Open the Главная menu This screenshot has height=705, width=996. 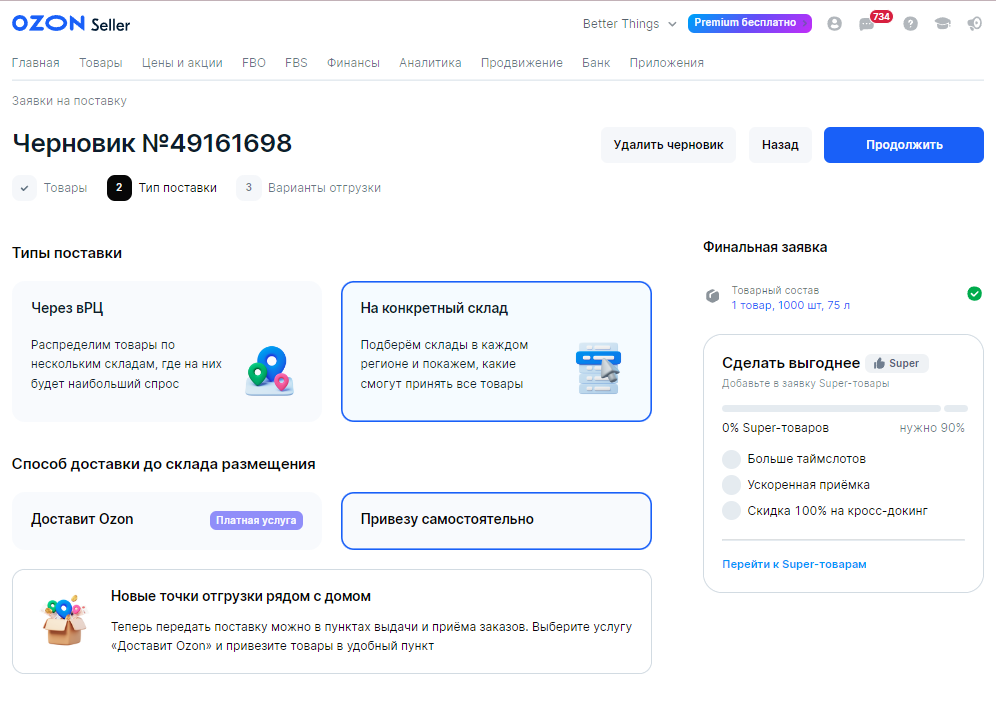pos(36,63)
